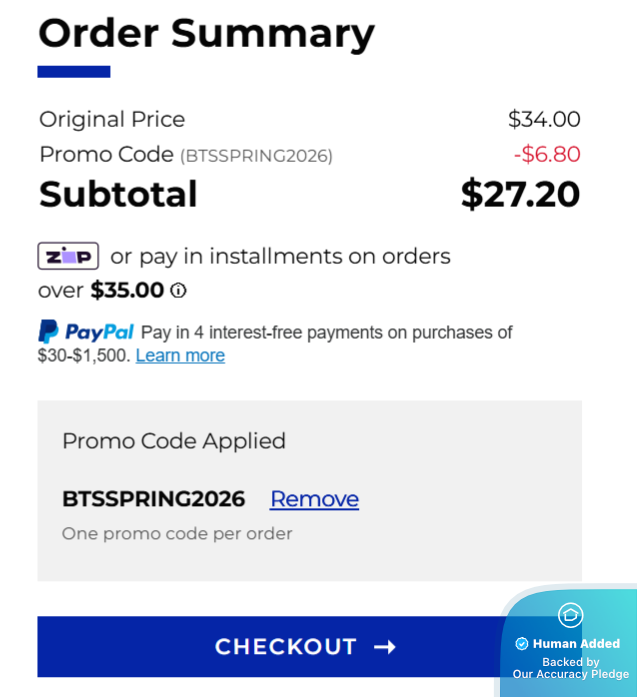Click the bold BTSSPRING2026 applied code

(x=153, y=499)
